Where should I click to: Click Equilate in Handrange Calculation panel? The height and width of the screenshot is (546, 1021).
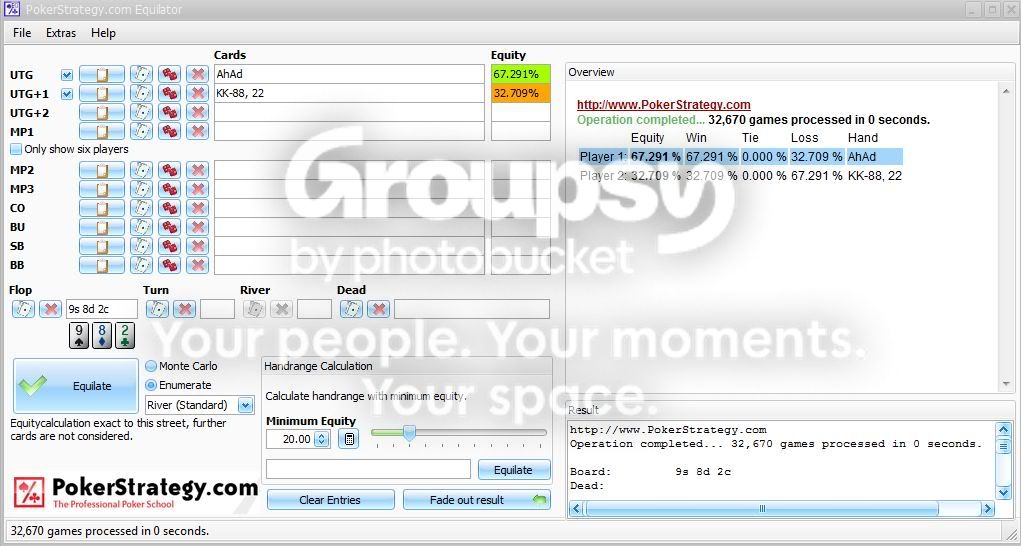point(514,470)
